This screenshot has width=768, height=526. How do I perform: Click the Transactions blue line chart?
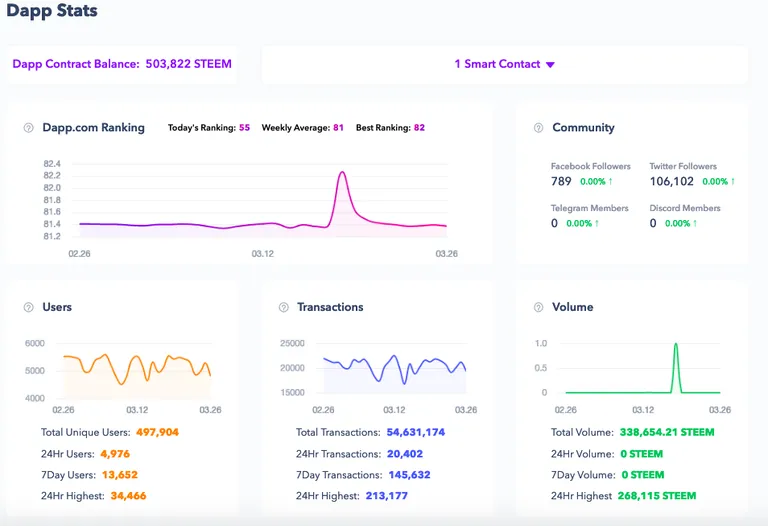point(394,369)
